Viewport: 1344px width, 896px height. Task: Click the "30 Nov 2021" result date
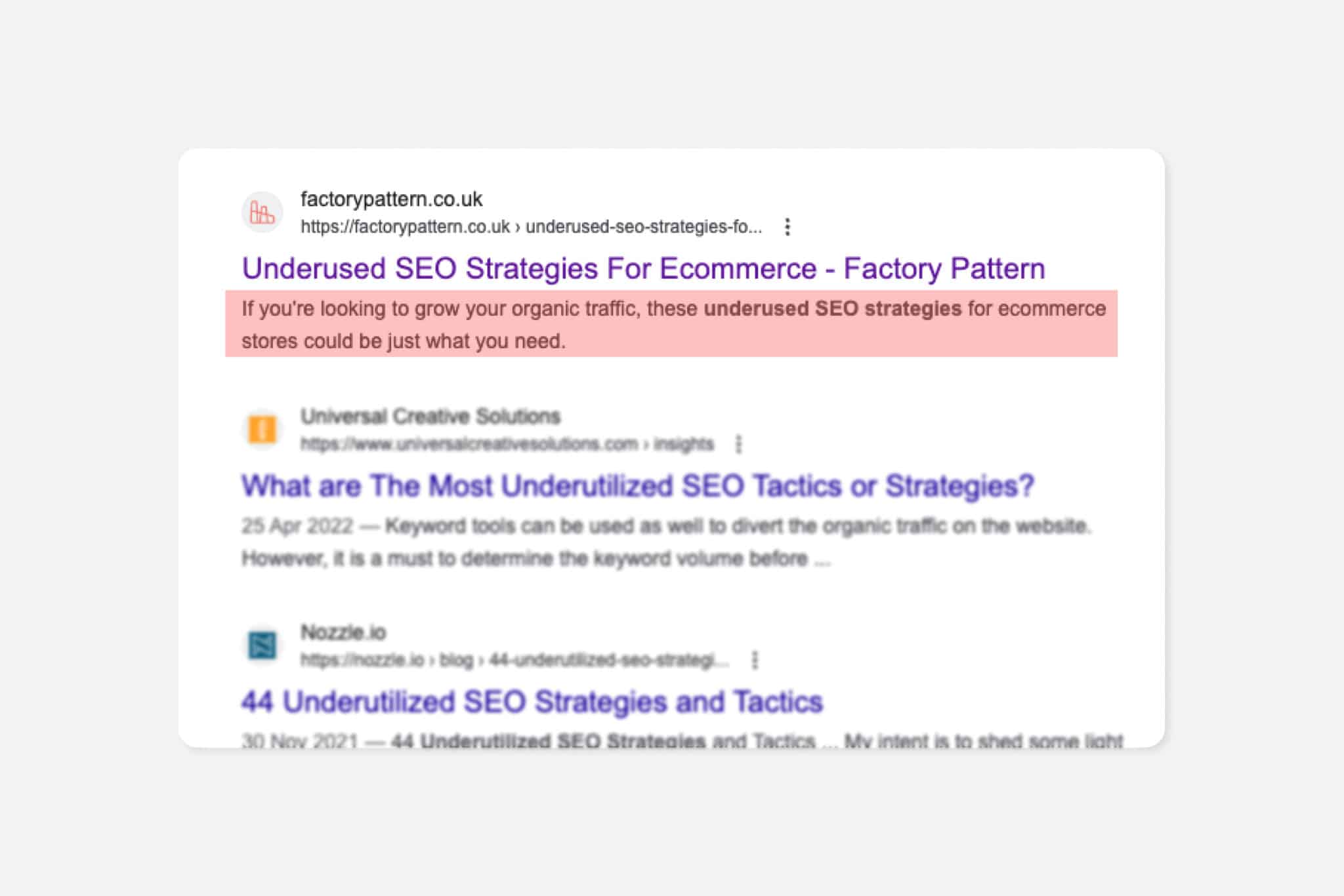point(299,741)
